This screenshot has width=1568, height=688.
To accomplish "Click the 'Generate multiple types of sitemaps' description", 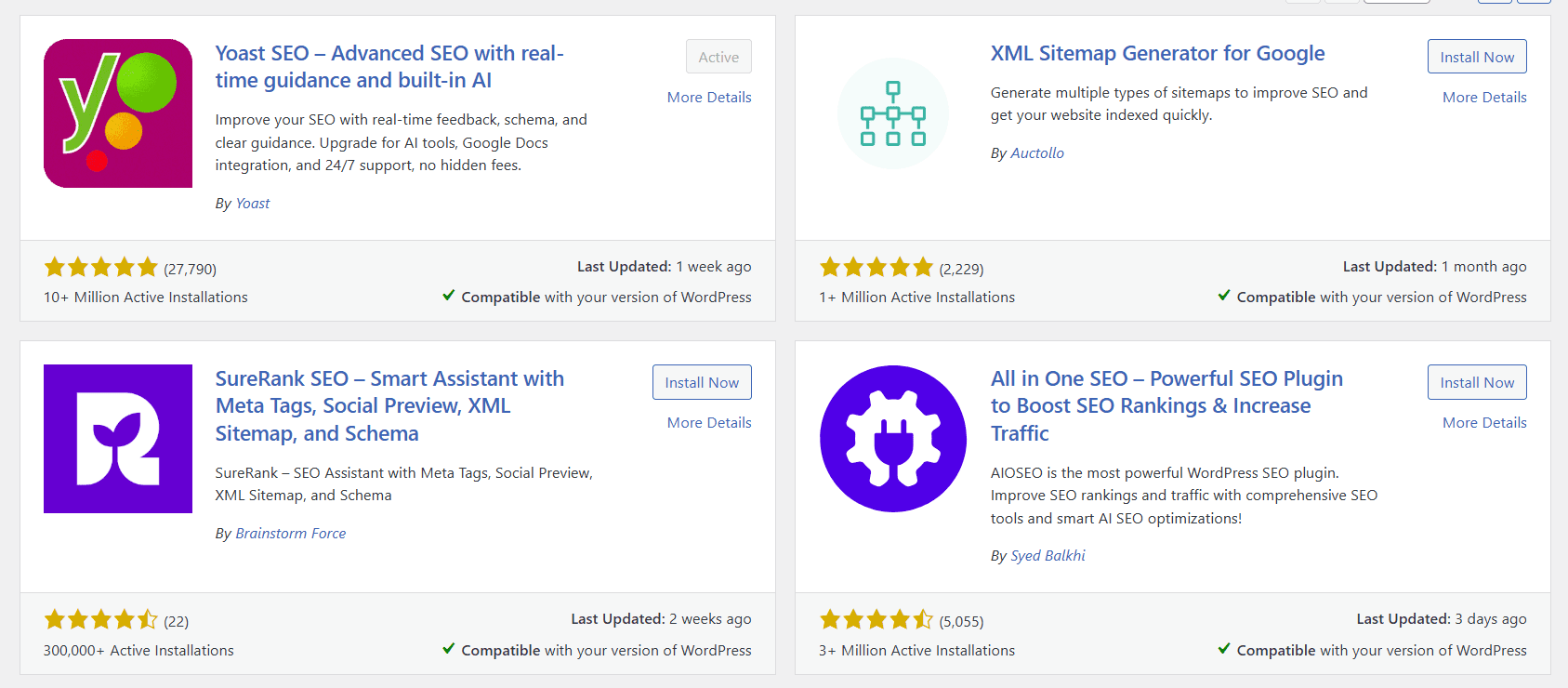I will 1179,103.
